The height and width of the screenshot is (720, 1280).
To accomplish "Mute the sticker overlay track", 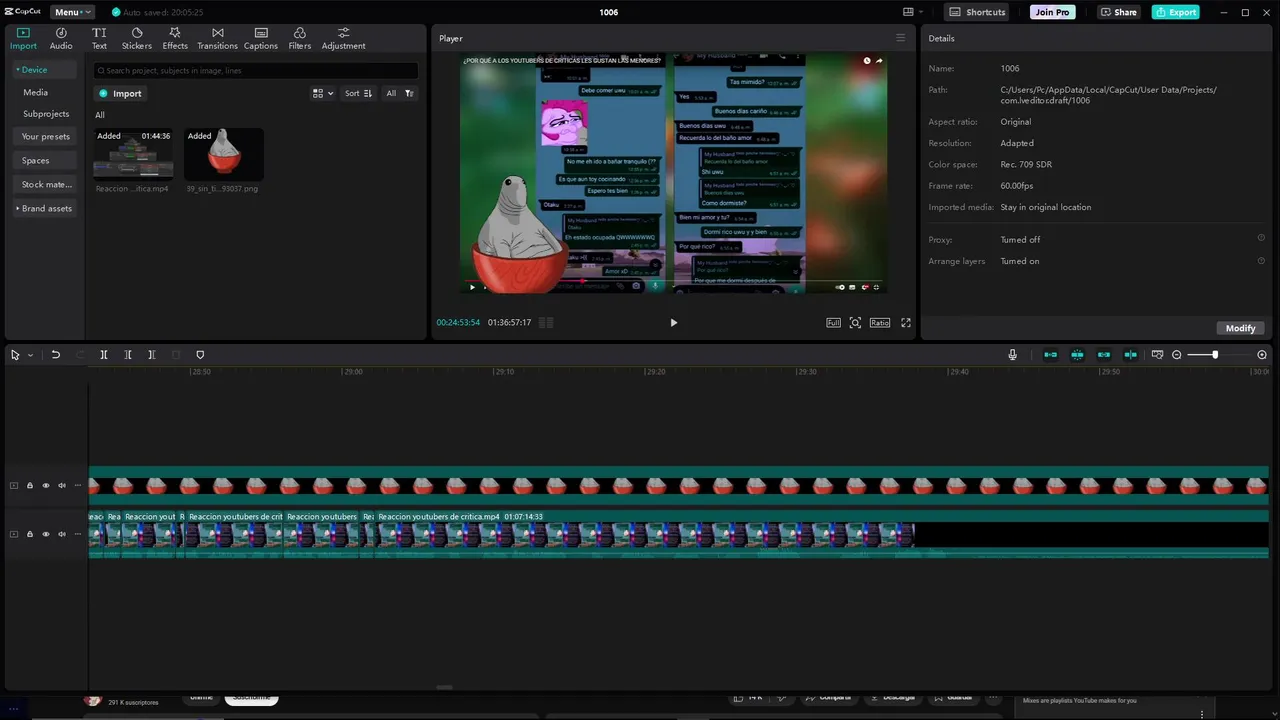I will (62, 486).
